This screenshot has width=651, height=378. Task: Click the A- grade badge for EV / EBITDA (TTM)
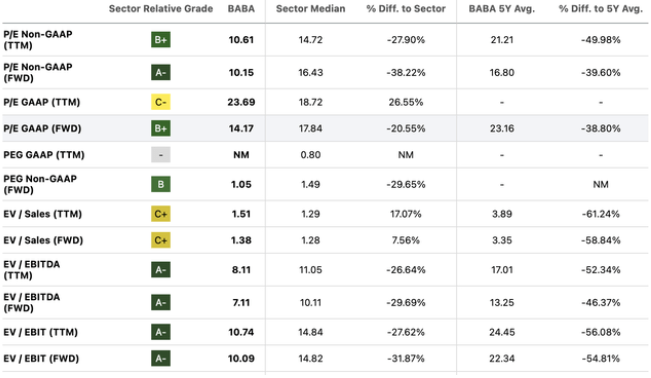coord(161,270)
